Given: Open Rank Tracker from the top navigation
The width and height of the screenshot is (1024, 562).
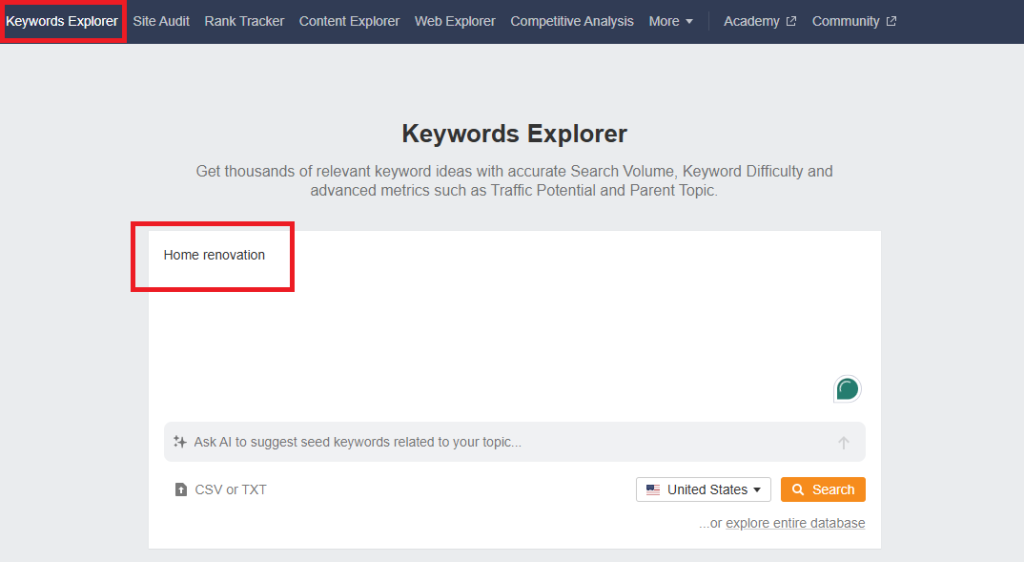Looking at the screenshot, I should tap(244, 21).
